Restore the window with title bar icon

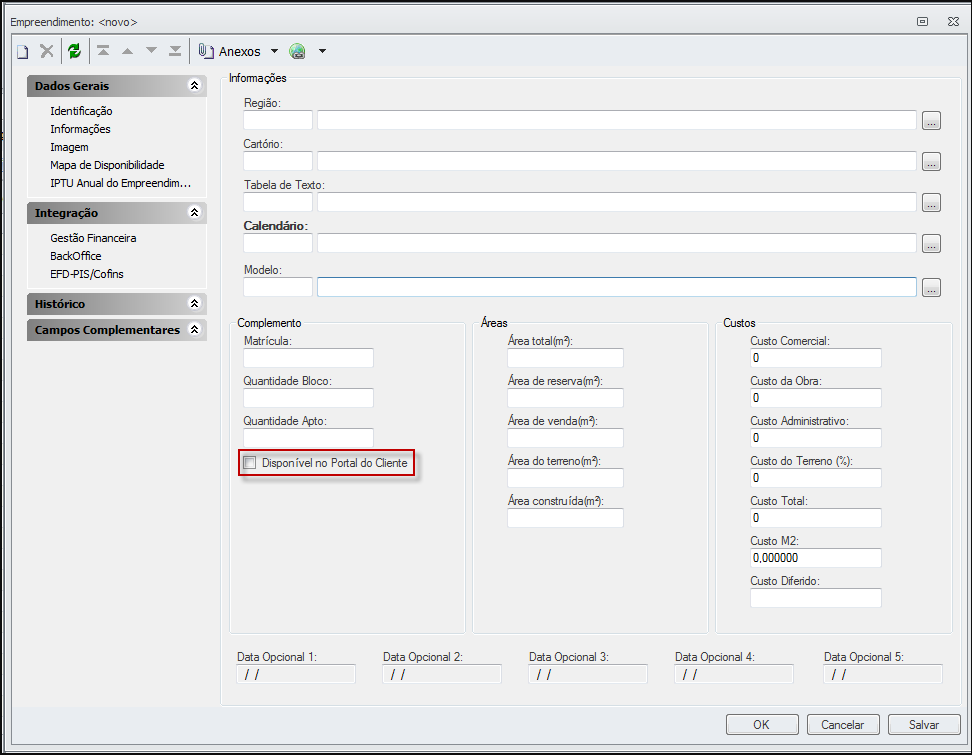point(922,22)
